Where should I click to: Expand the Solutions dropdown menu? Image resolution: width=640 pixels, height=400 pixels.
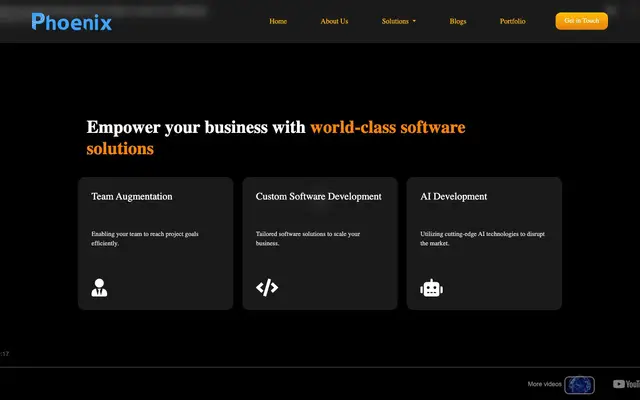(399, 21)
